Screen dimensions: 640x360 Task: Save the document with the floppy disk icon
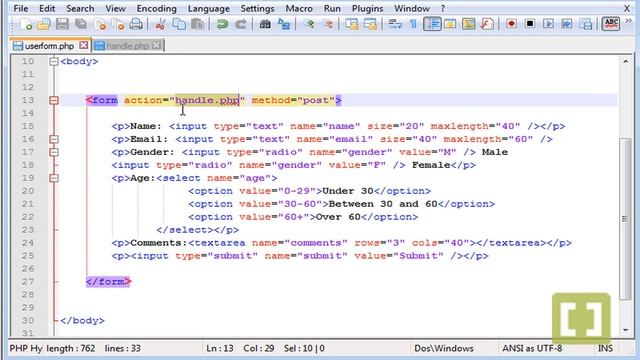click(x=62, y=24)
